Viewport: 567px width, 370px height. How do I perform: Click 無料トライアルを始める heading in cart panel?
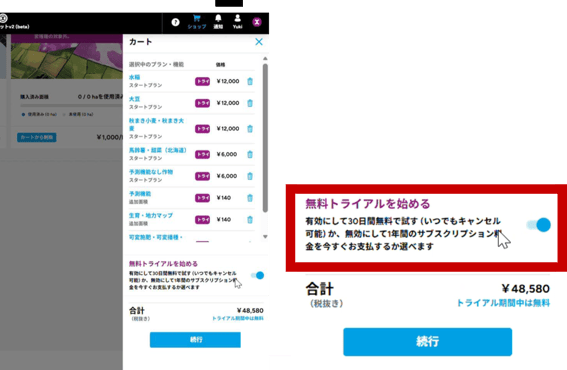click(163, 264)
